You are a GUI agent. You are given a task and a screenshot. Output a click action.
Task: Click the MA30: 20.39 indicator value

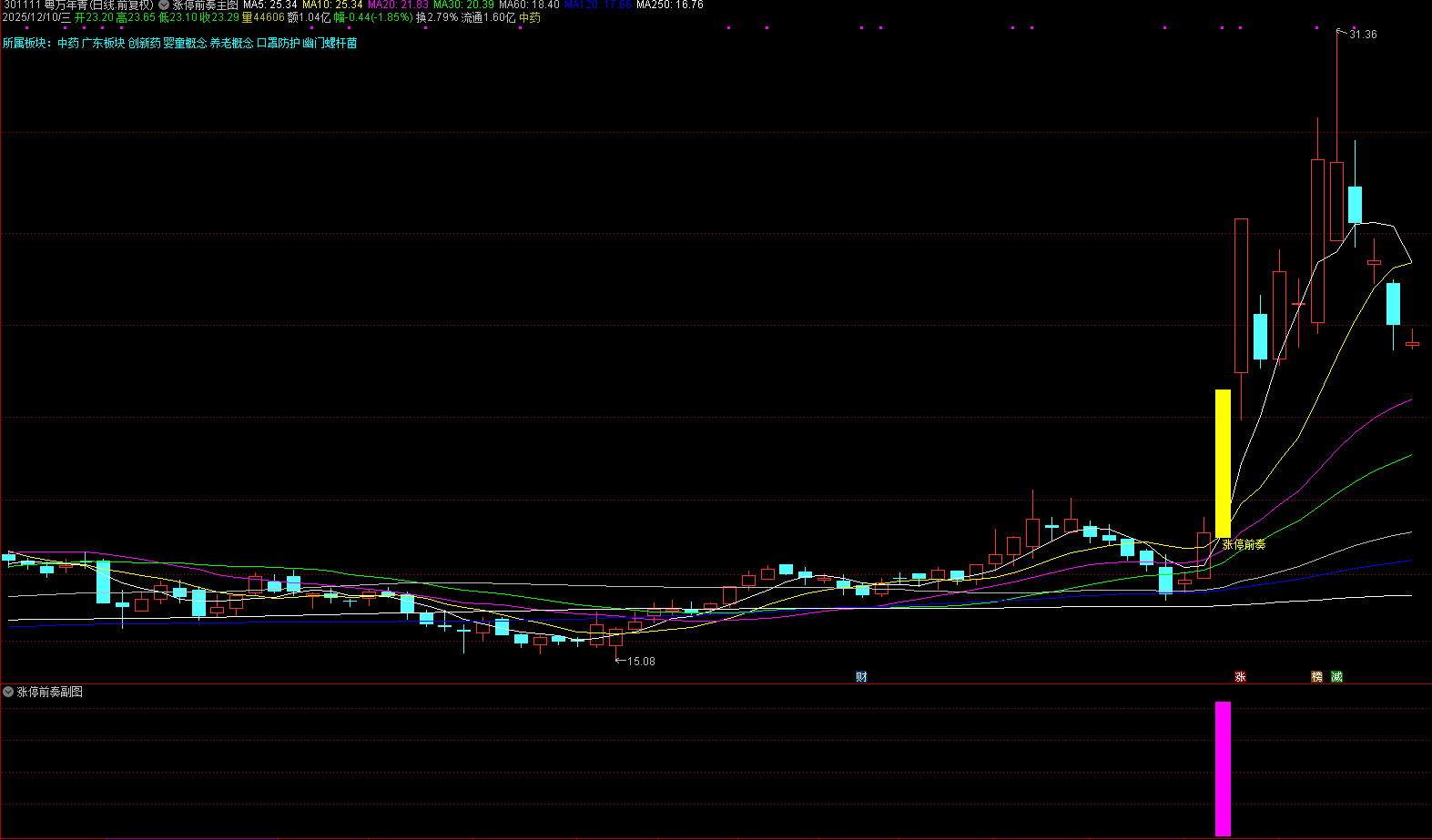[x=463, y=5]
